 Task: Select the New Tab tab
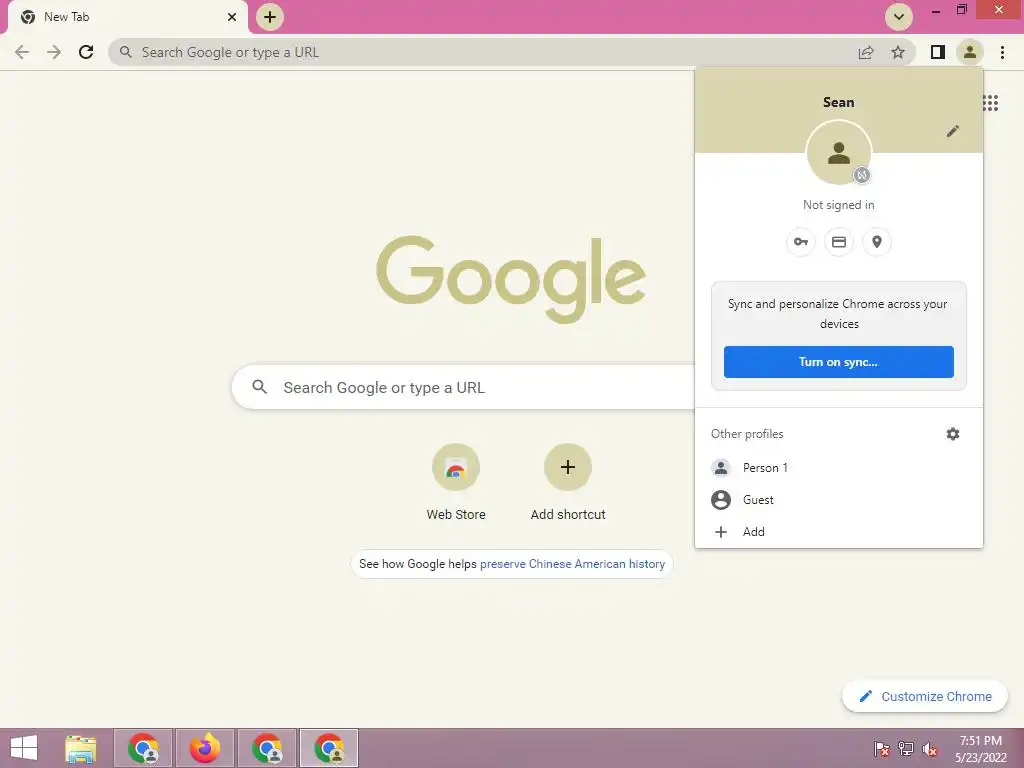[x=127, y=17]
